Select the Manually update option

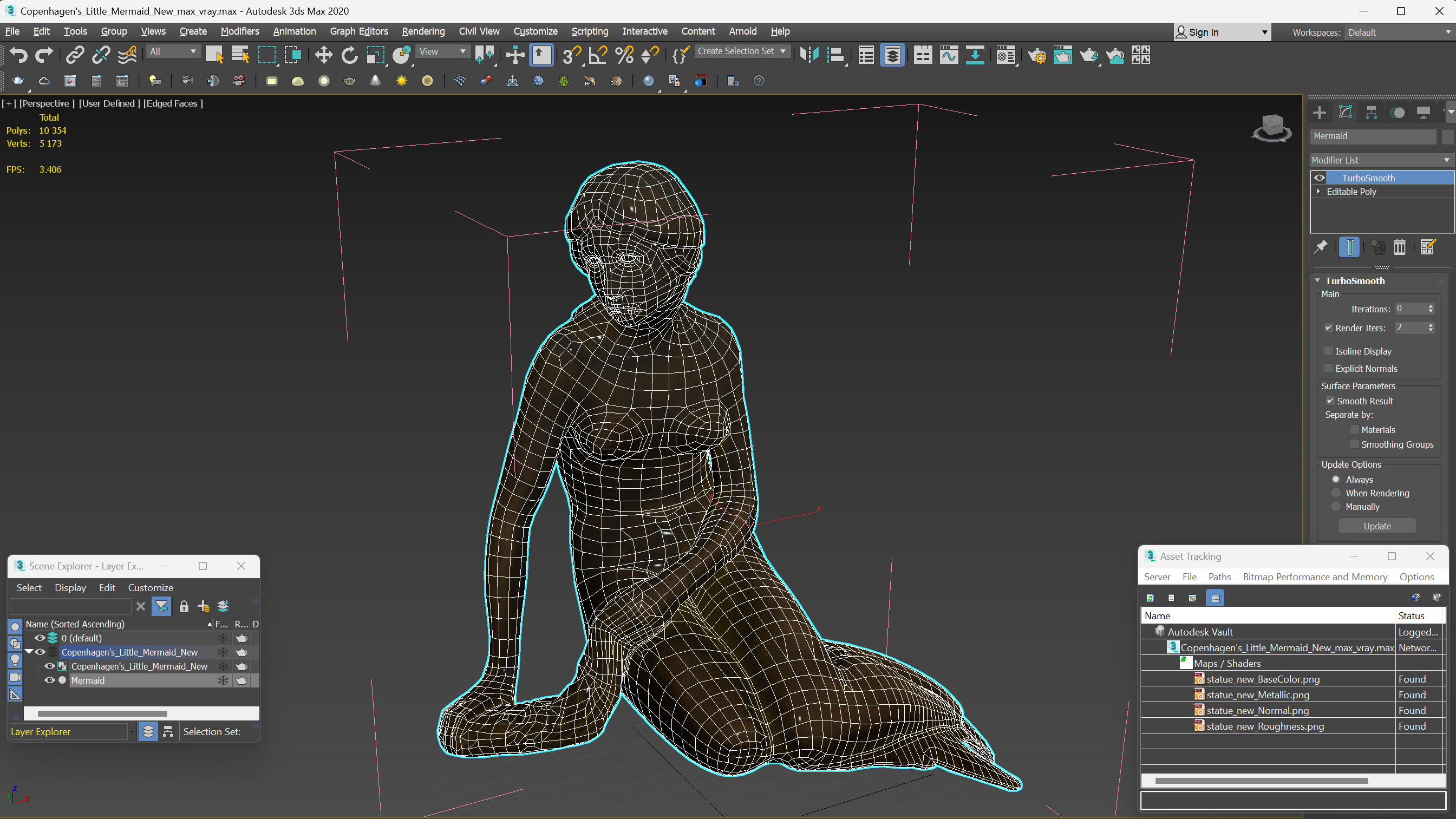[x=1336, y=507]
